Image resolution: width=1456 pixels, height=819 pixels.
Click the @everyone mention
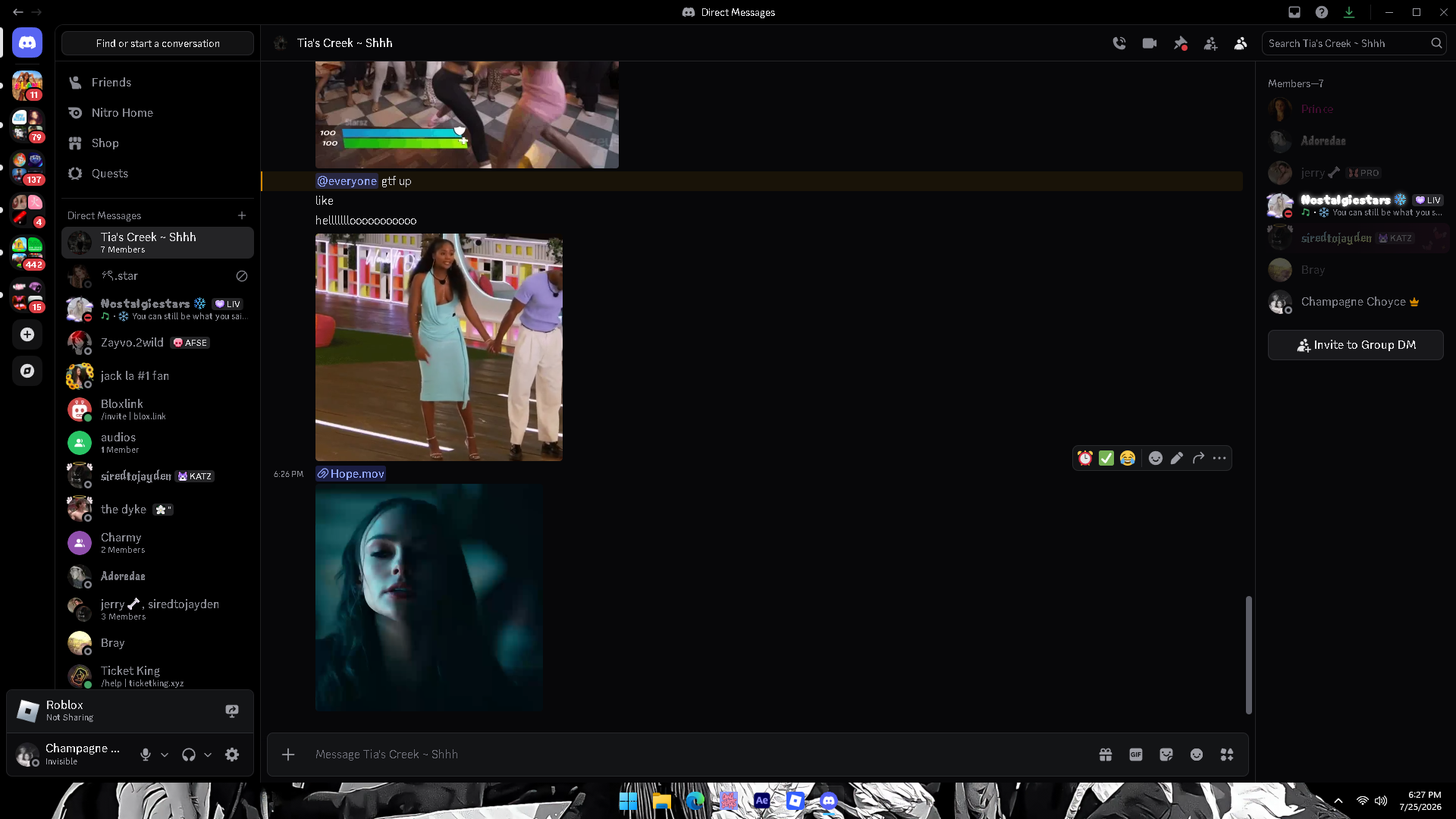click(347, 181)
